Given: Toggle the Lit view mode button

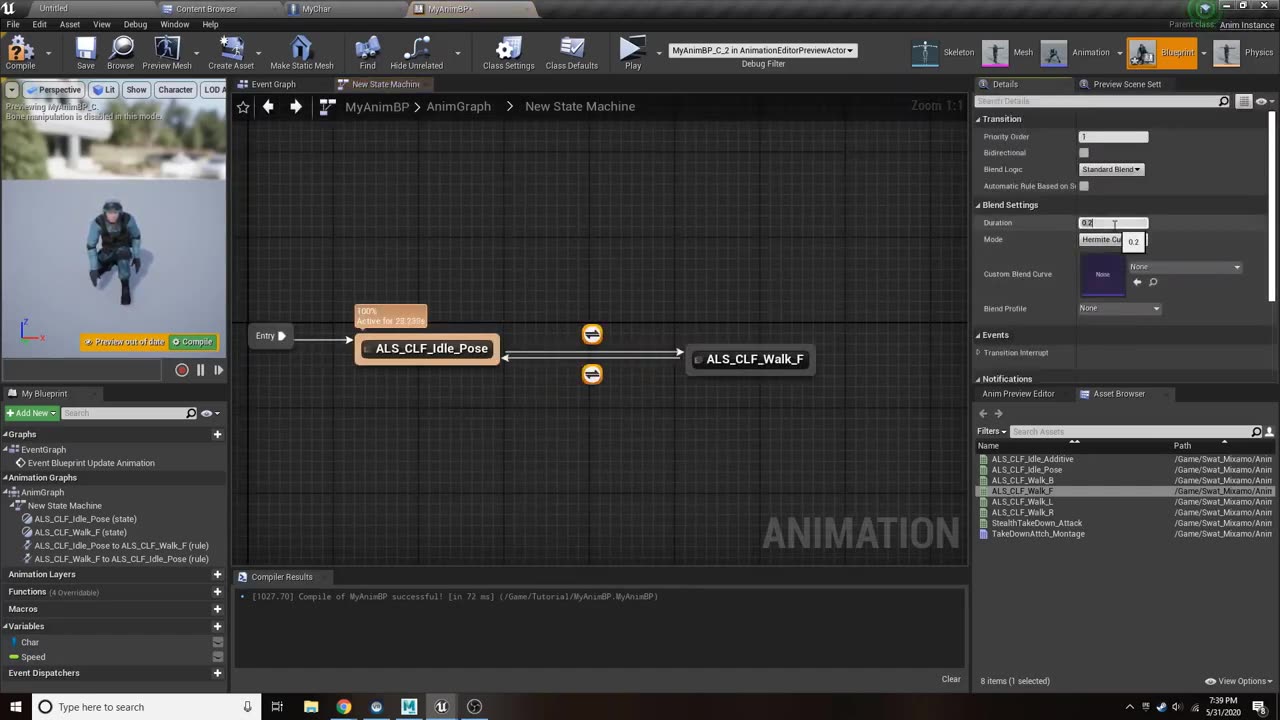Looking at the screenshot, I should pyautogui.click(x=104, y=90).
